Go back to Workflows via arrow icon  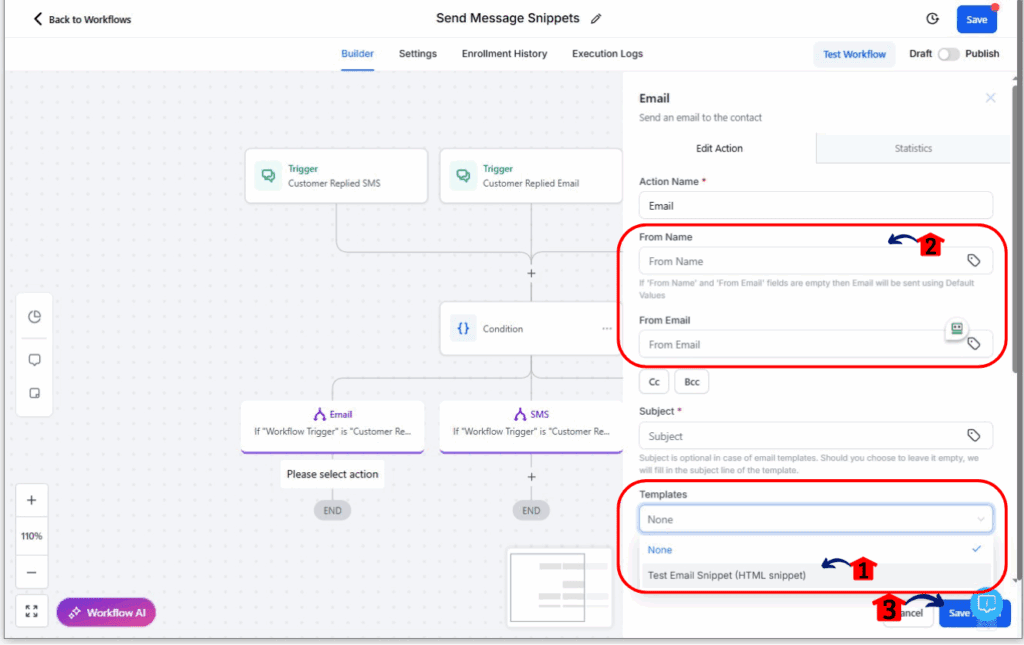coord(37,19)
